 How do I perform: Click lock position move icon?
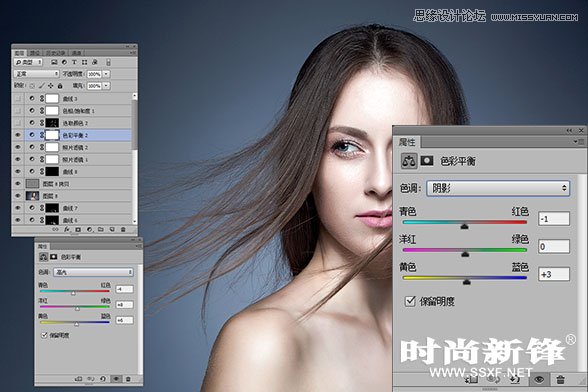(x=51, y=86)
